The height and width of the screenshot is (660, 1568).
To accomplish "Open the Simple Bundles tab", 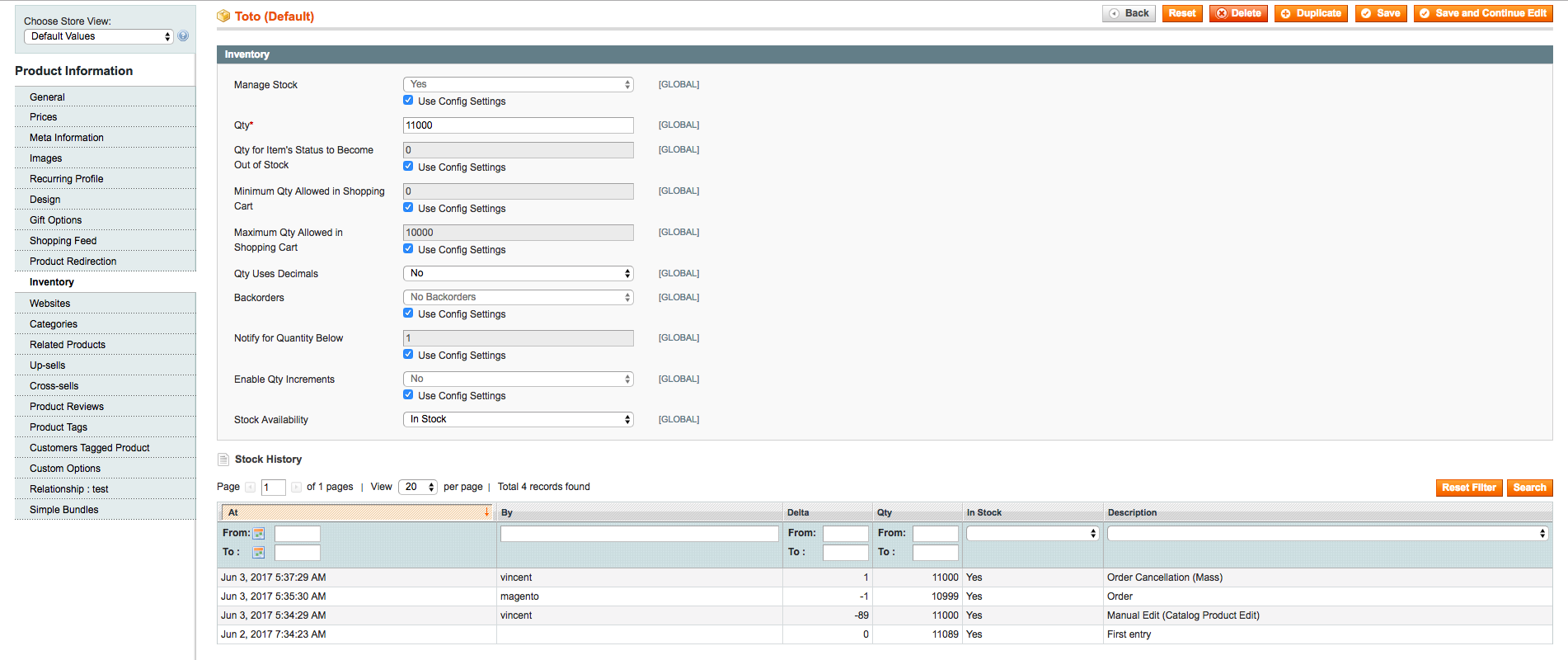I will (106, 510).
